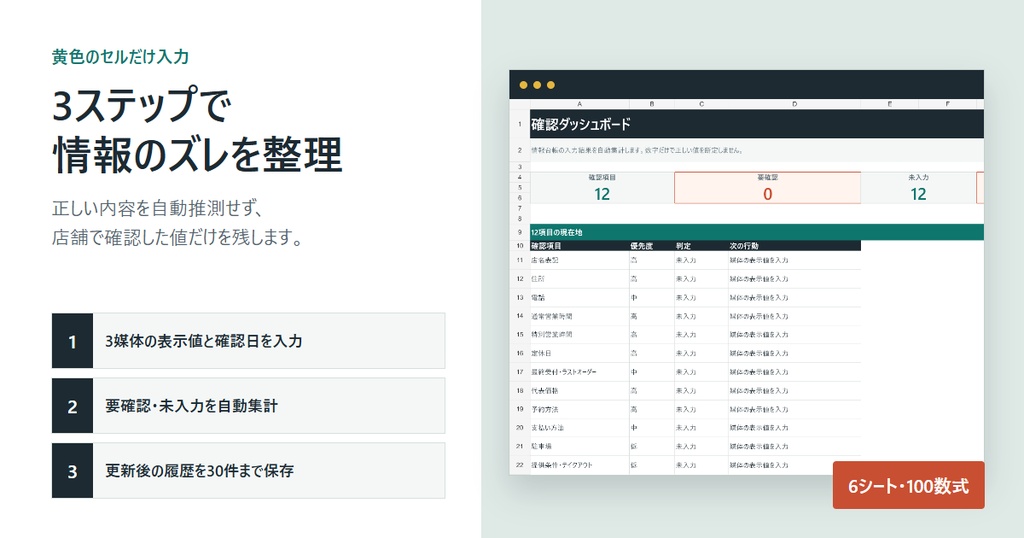Select row number 9 header
Image resolution: width=1024 pixels, height=538 pixels.
(520, 232)
